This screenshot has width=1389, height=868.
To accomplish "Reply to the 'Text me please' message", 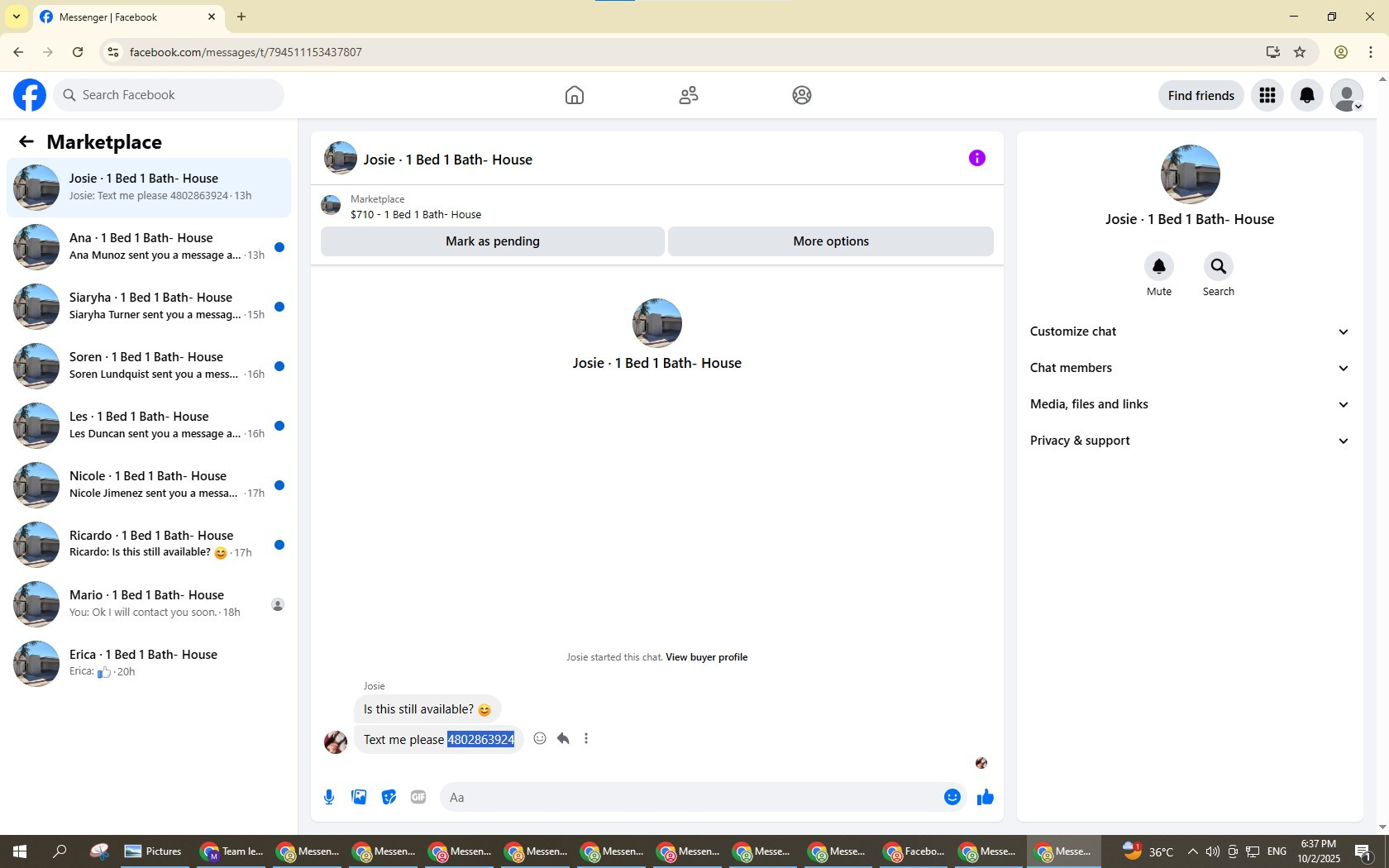I will [x=563, y=738].
